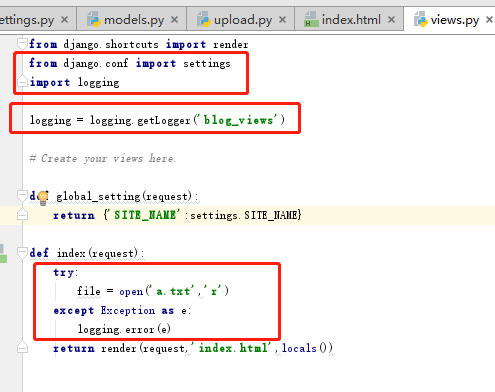
Task: Click the views.py Python file icon
Action: (x=420, y=19)
